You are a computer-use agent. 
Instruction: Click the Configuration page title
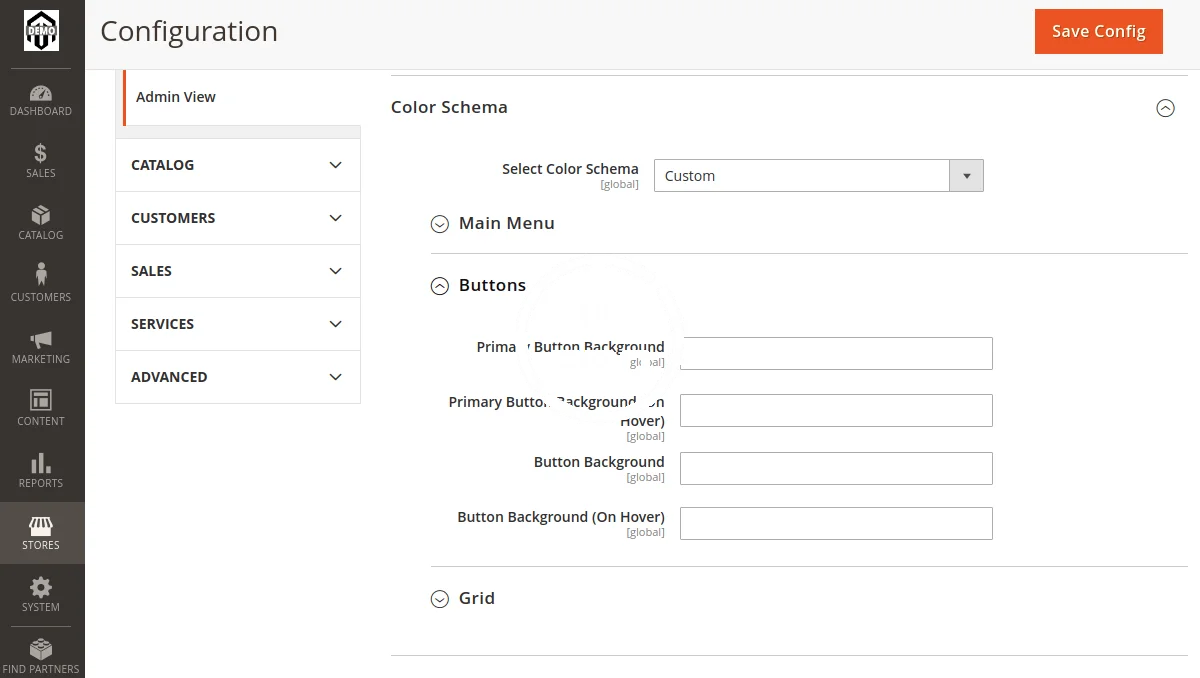click(x=189, y=31)
